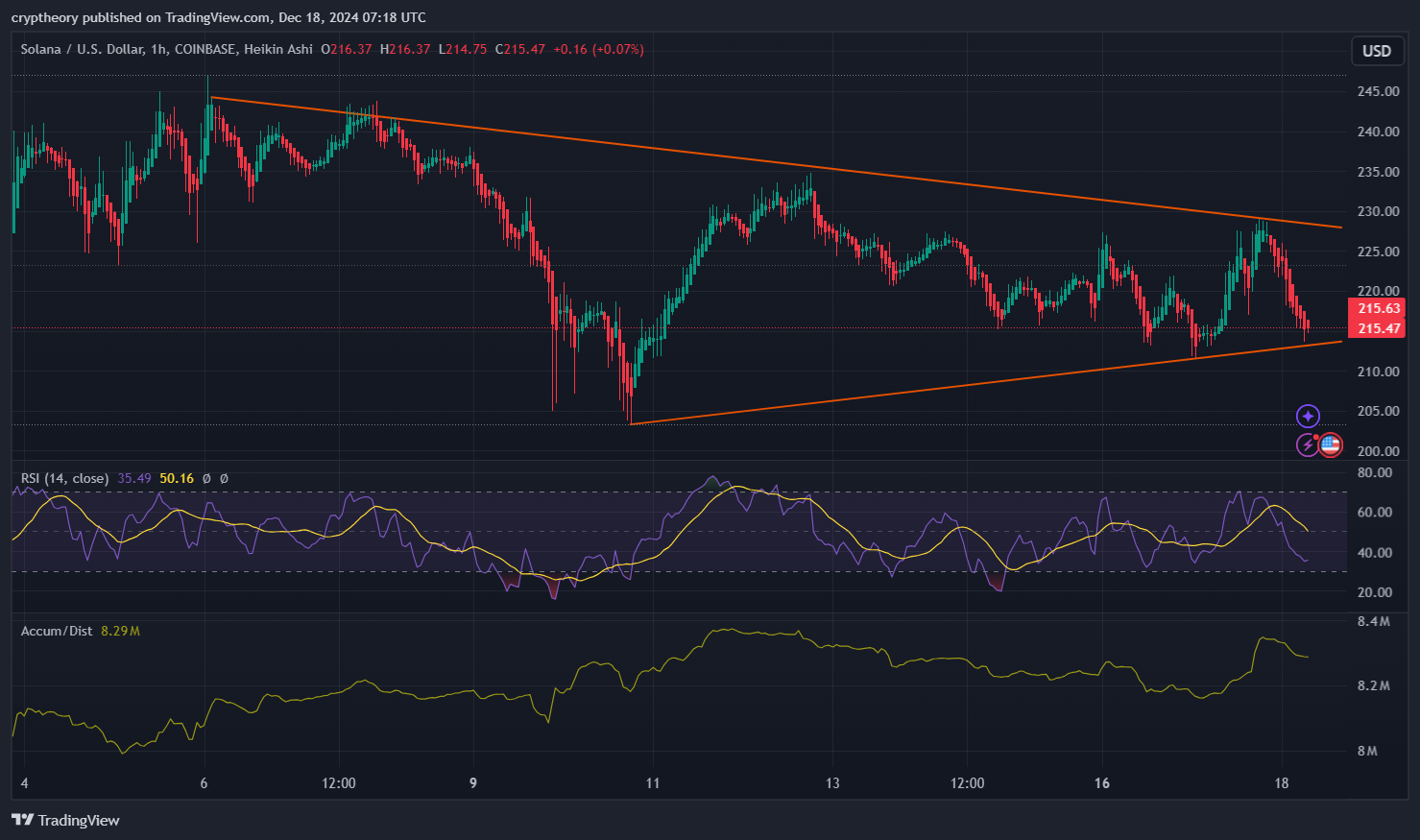Click the RSI (14, close) indicator label
1420x840 pixels.
point(64,478)
